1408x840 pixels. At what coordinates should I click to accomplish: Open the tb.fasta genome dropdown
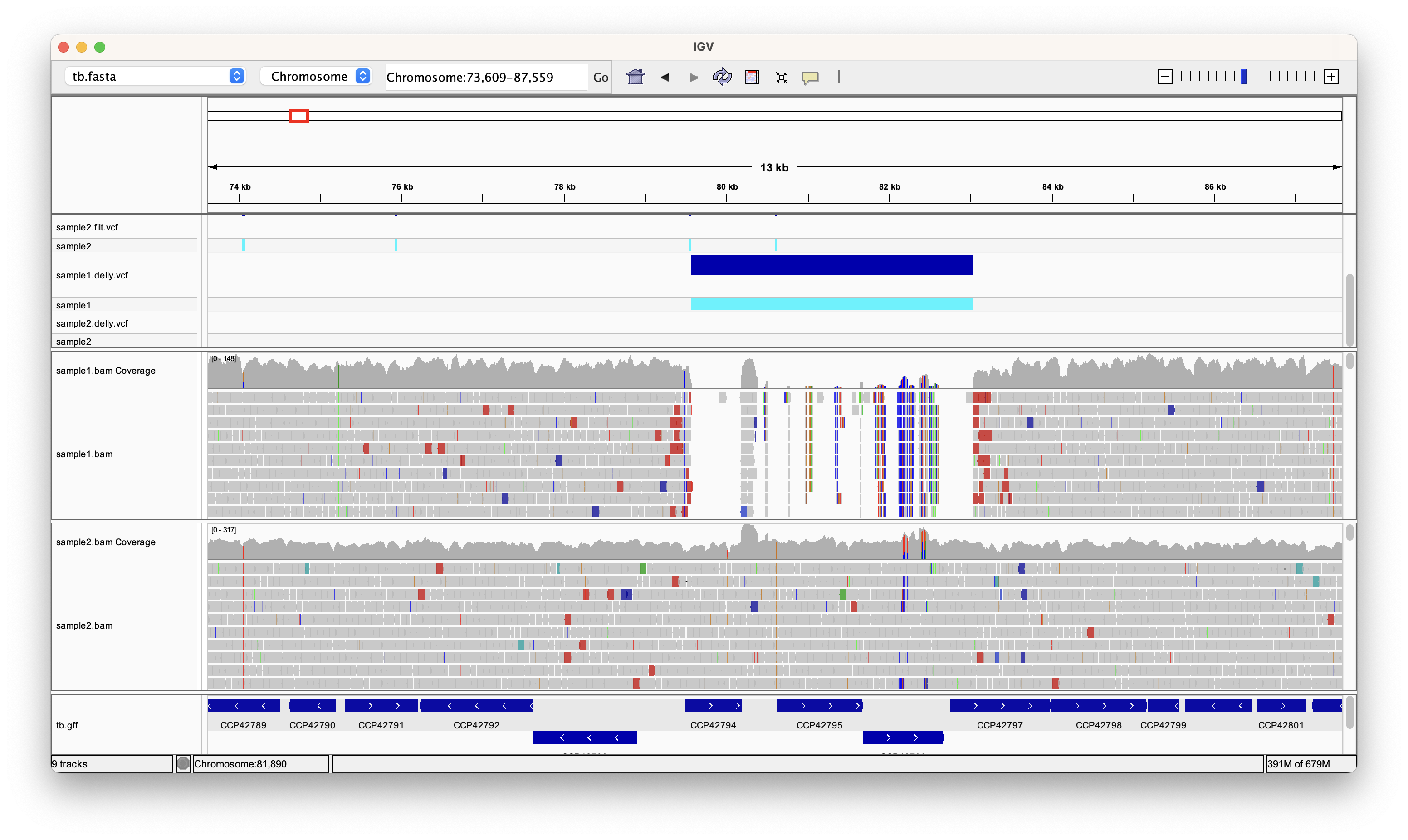tap(155, 76)
